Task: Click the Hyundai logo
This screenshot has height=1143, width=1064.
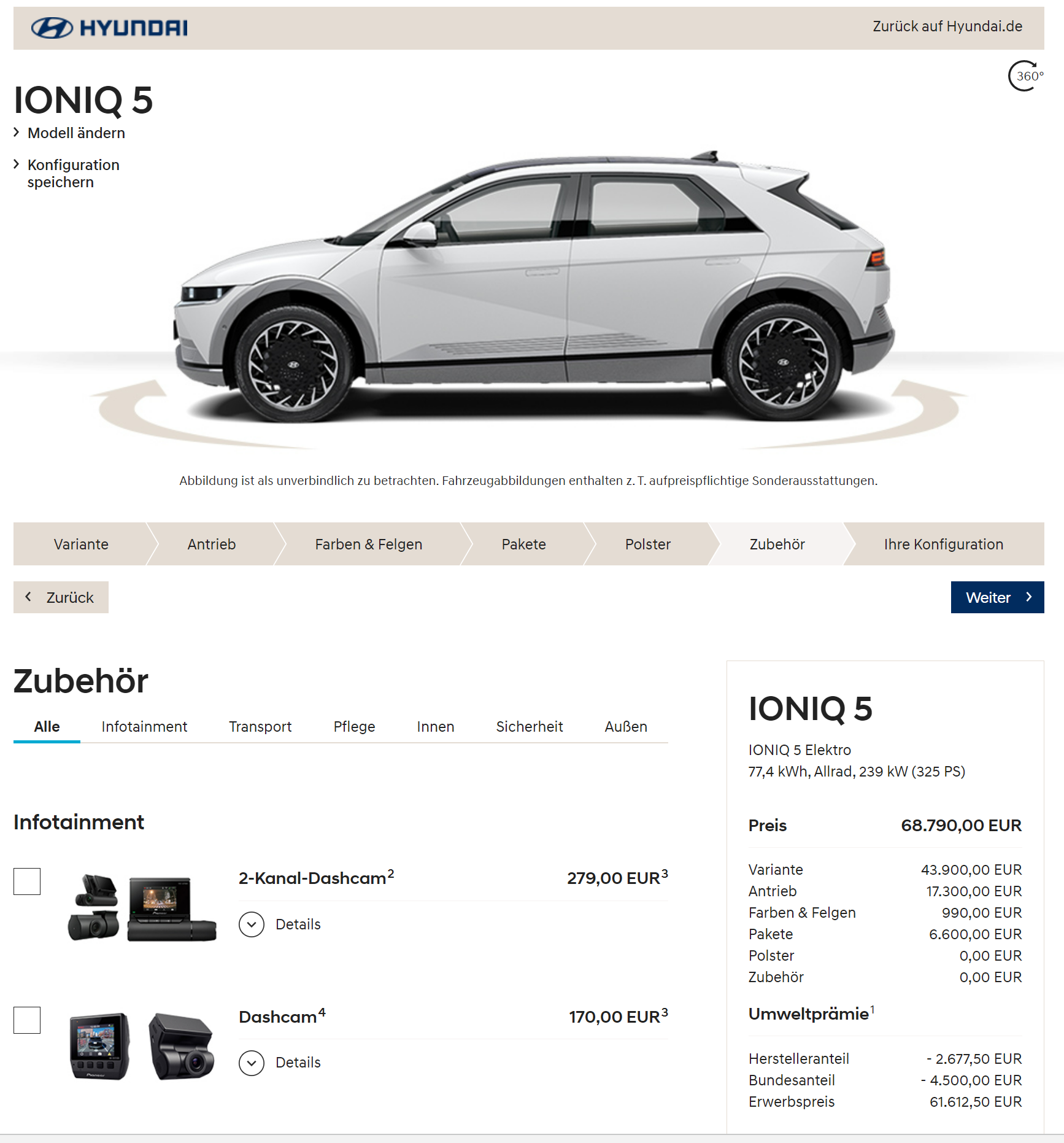Action: [x=109, y=28]
